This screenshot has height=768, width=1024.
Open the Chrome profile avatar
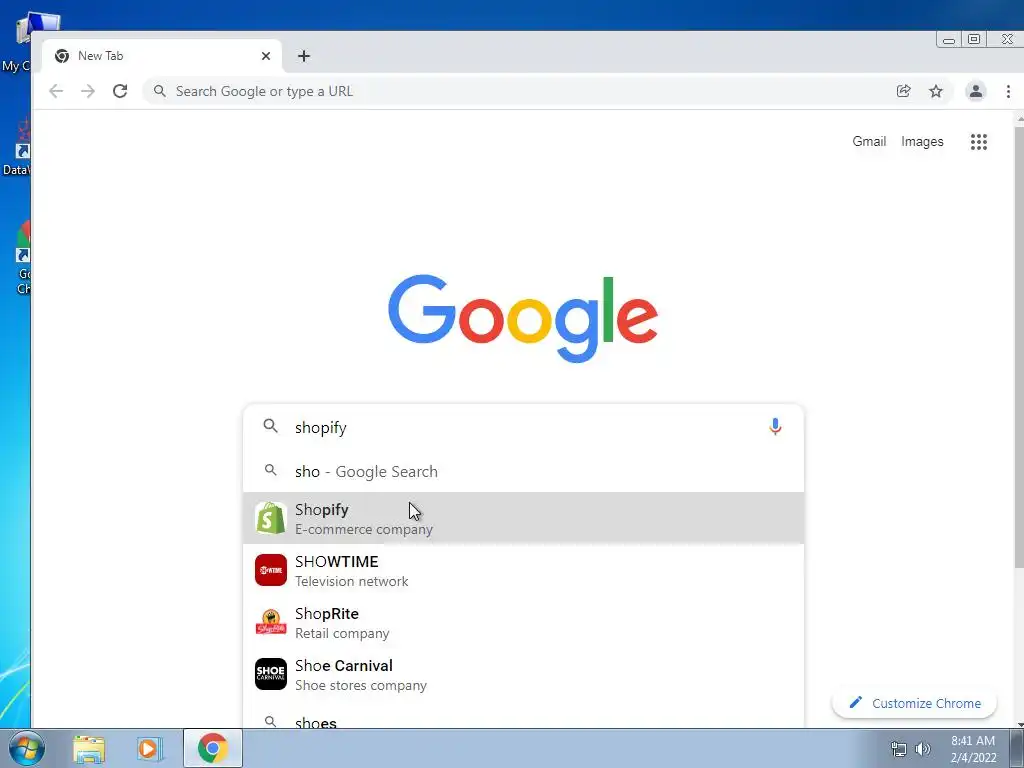point(976,91)
